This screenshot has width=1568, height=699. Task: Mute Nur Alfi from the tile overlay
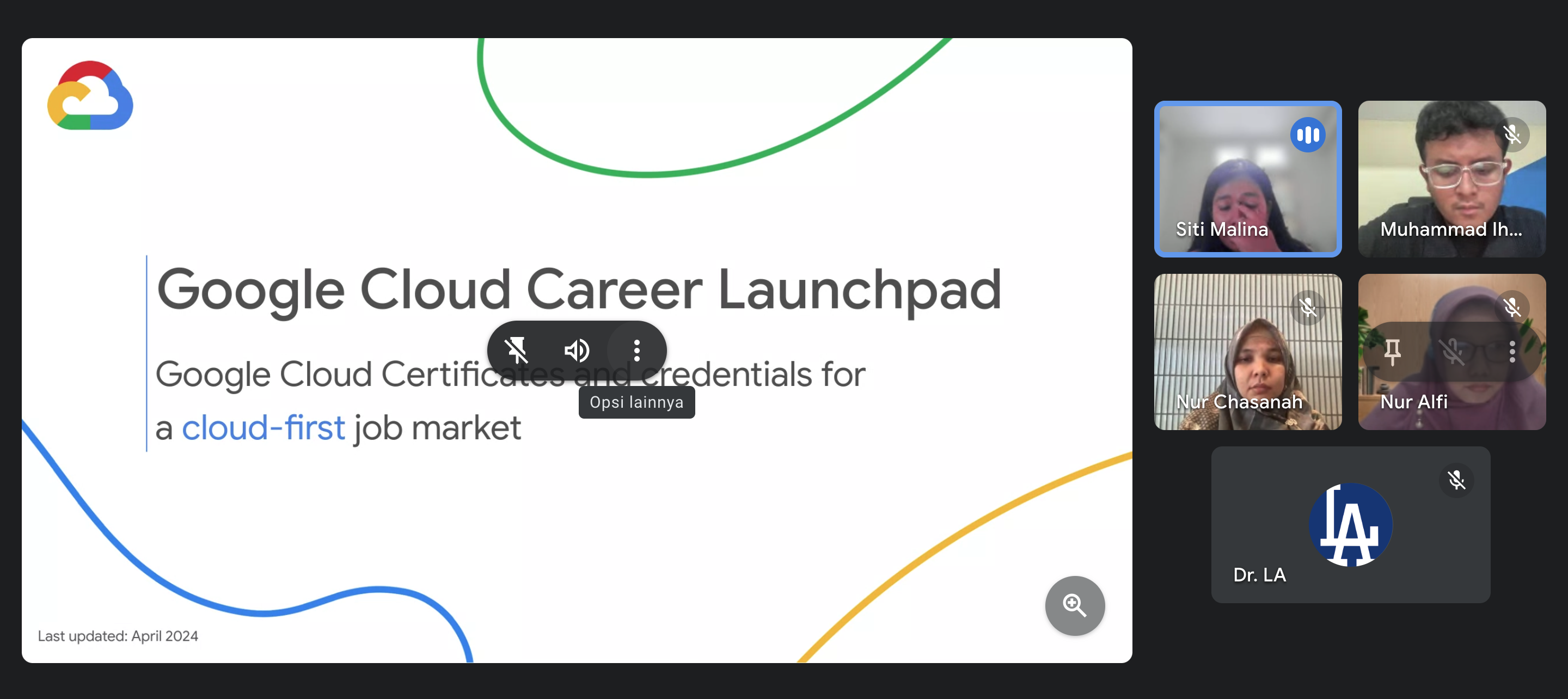1451,351
